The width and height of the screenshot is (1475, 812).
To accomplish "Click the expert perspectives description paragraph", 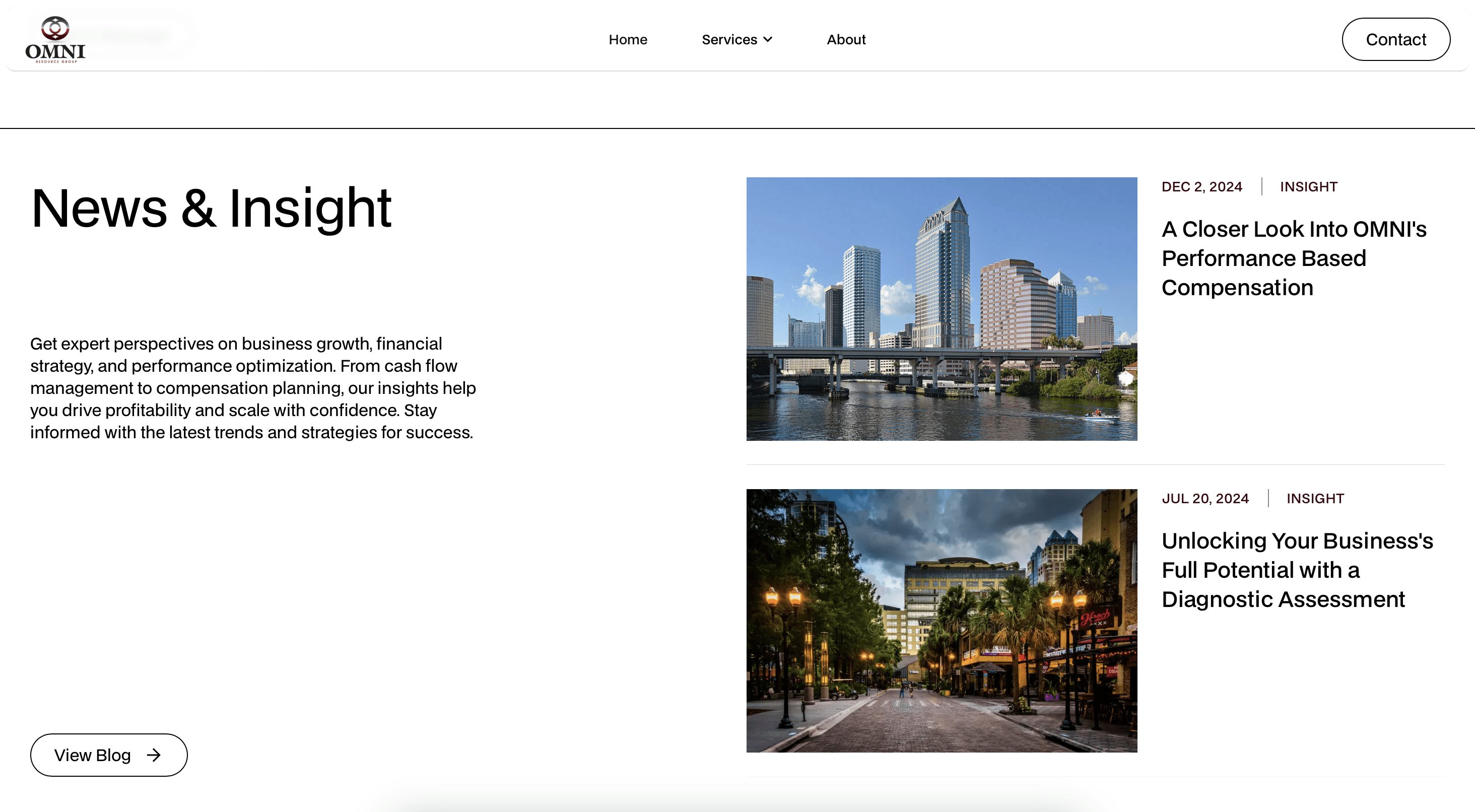I will pyautogui.click(x=252, y=388).
